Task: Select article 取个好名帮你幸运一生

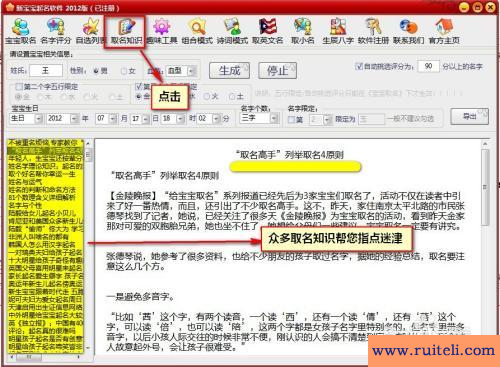Action: (x=42, y=174)
